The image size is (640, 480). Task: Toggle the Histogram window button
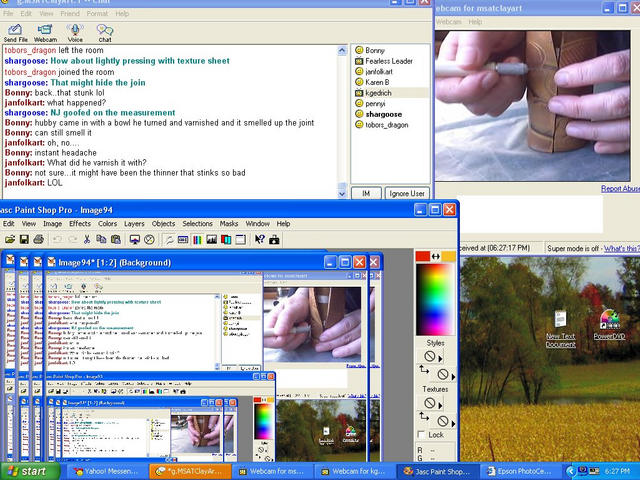tap(211, 240)
